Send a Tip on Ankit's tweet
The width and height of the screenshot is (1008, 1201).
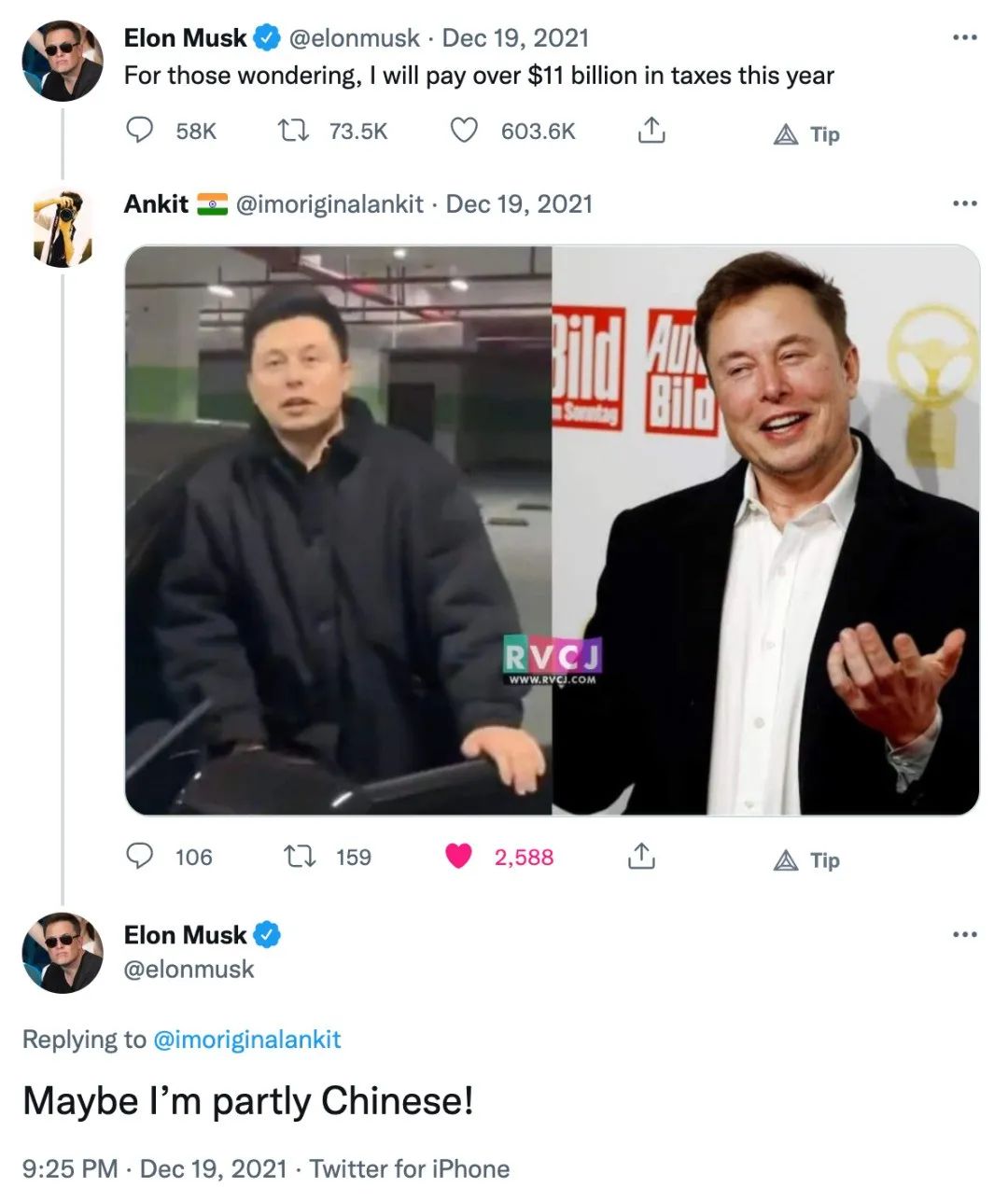tap(805, 858)
